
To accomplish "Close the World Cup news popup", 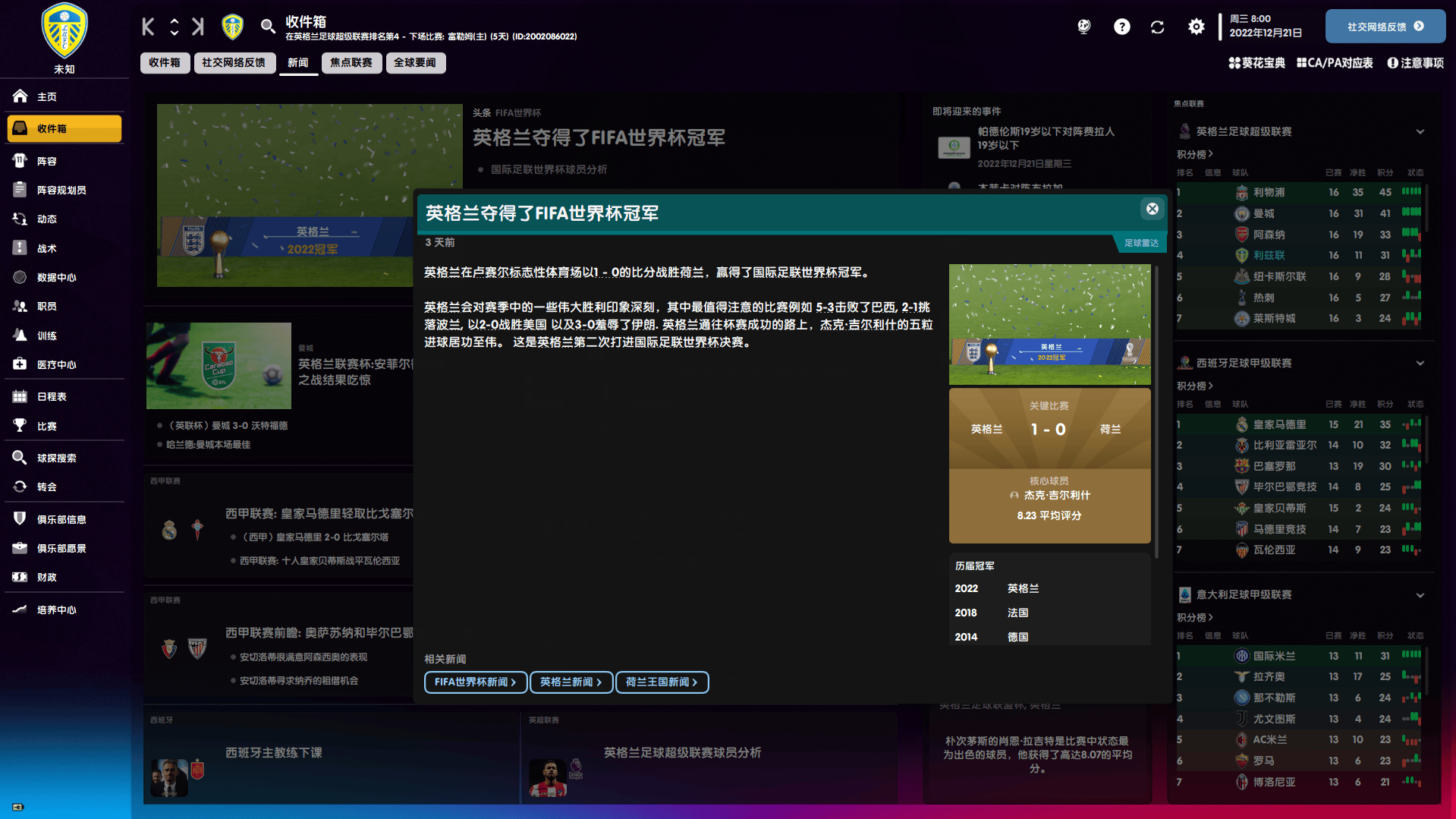I will 1152,209.
